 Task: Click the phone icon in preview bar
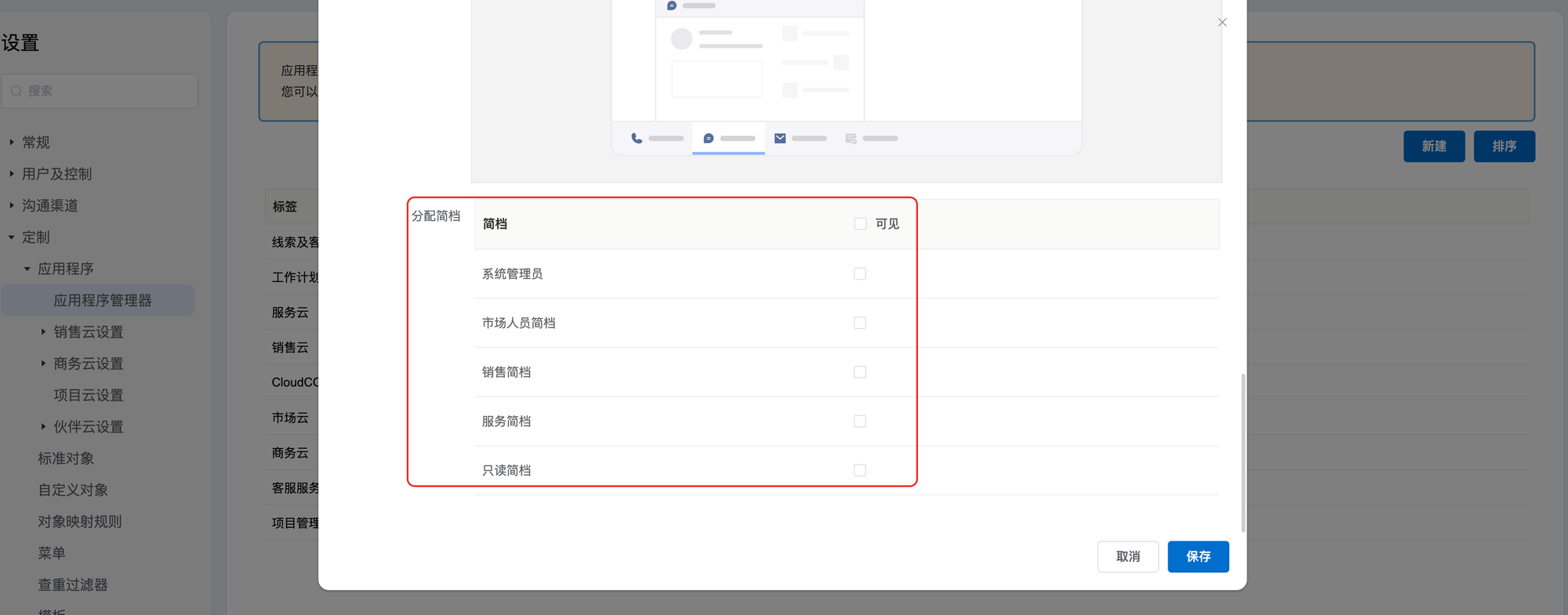pos(637,139)
